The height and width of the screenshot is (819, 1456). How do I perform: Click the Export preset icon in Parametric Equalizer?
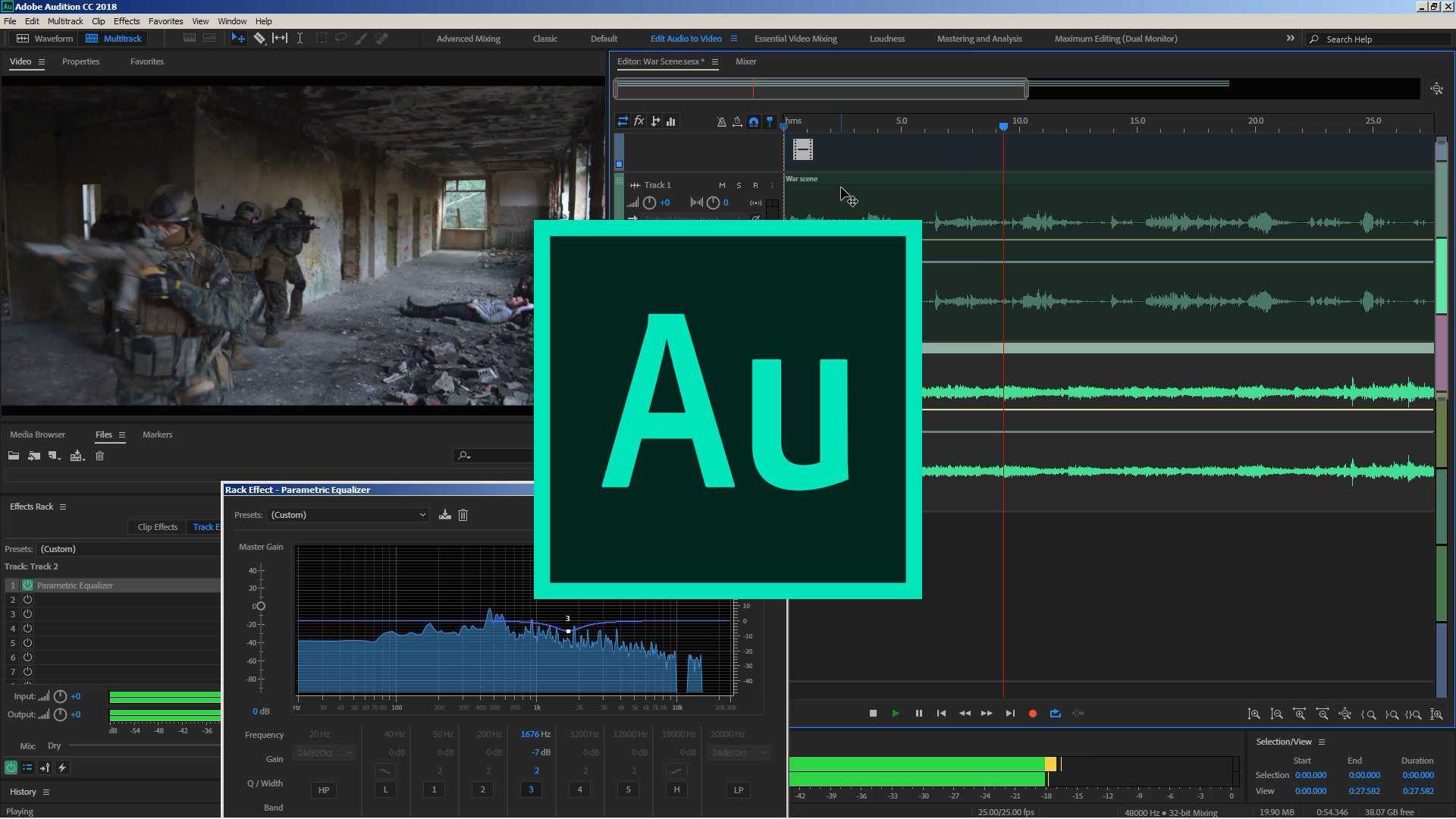[x=444, y=514]
